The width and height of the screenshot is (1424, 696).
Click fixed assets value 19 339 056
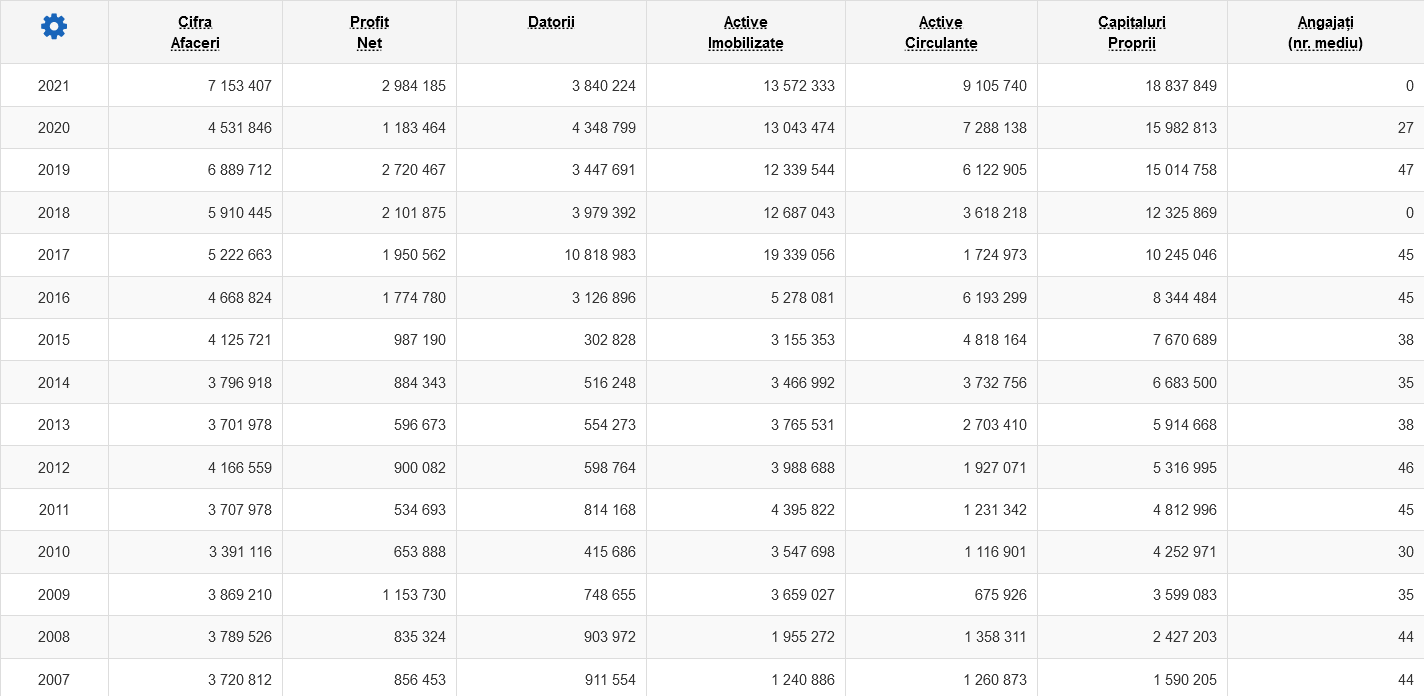point(799,255)
